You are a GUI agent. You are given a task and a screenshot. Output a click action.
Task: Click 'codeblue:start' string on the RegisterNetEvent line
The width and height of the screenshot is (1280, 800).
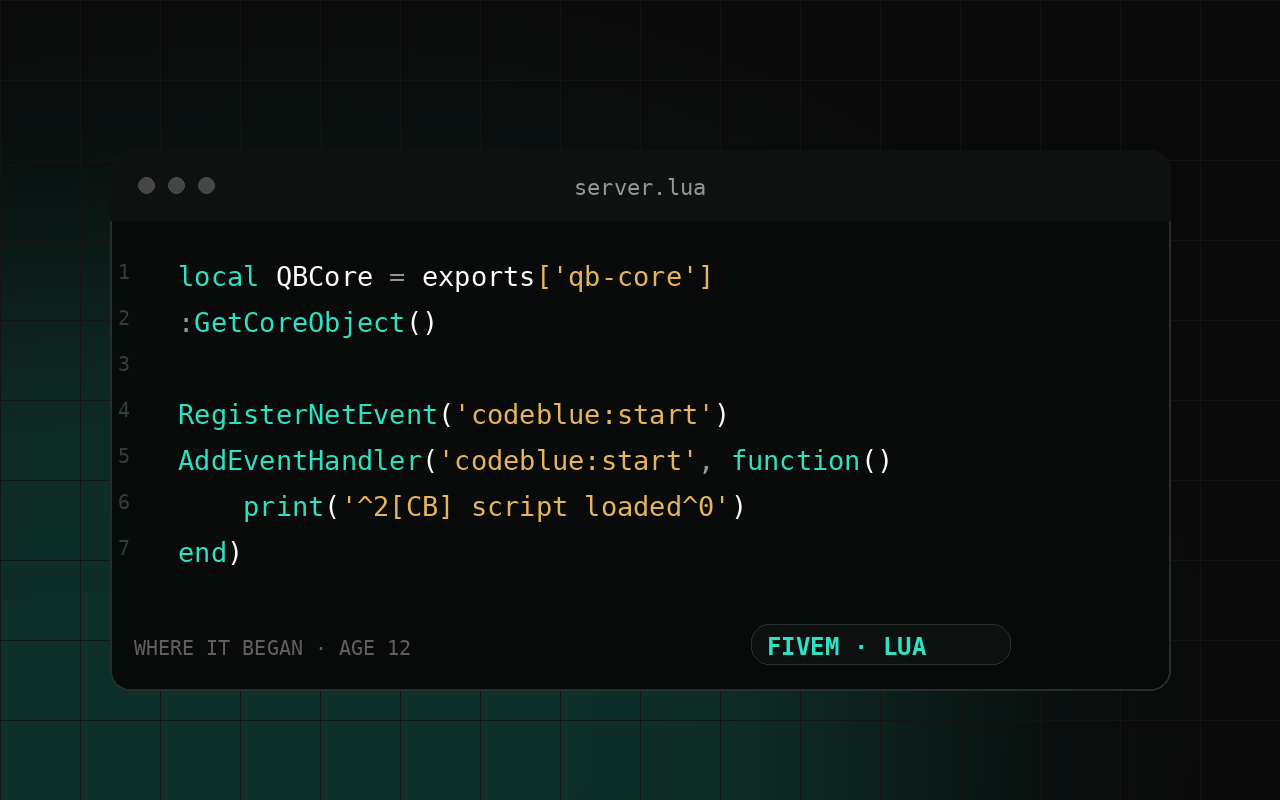(x=584, y=415)
